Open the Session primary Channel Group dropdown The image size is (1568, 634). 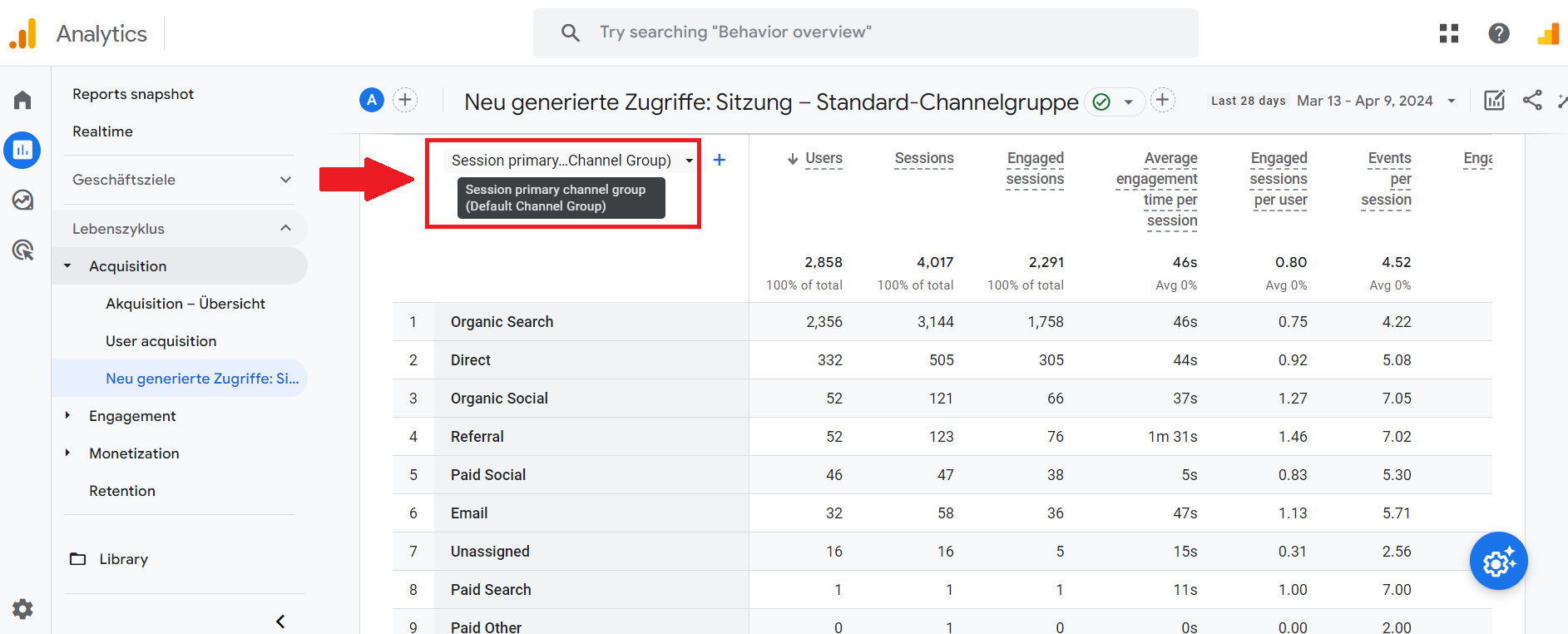(x=572, y=161)
